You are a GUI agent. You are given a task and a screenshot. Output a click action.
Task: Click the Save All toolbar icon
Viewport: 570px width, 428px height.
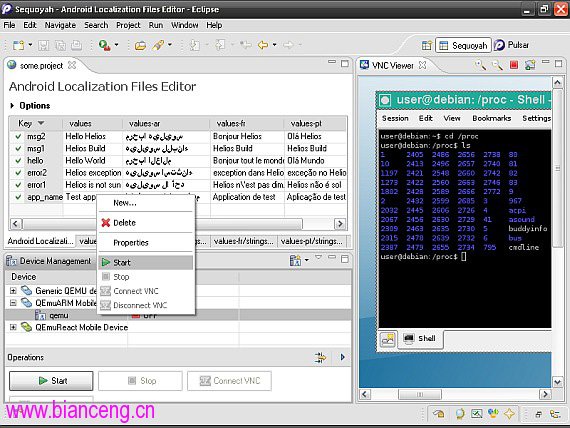coord(60,45)
